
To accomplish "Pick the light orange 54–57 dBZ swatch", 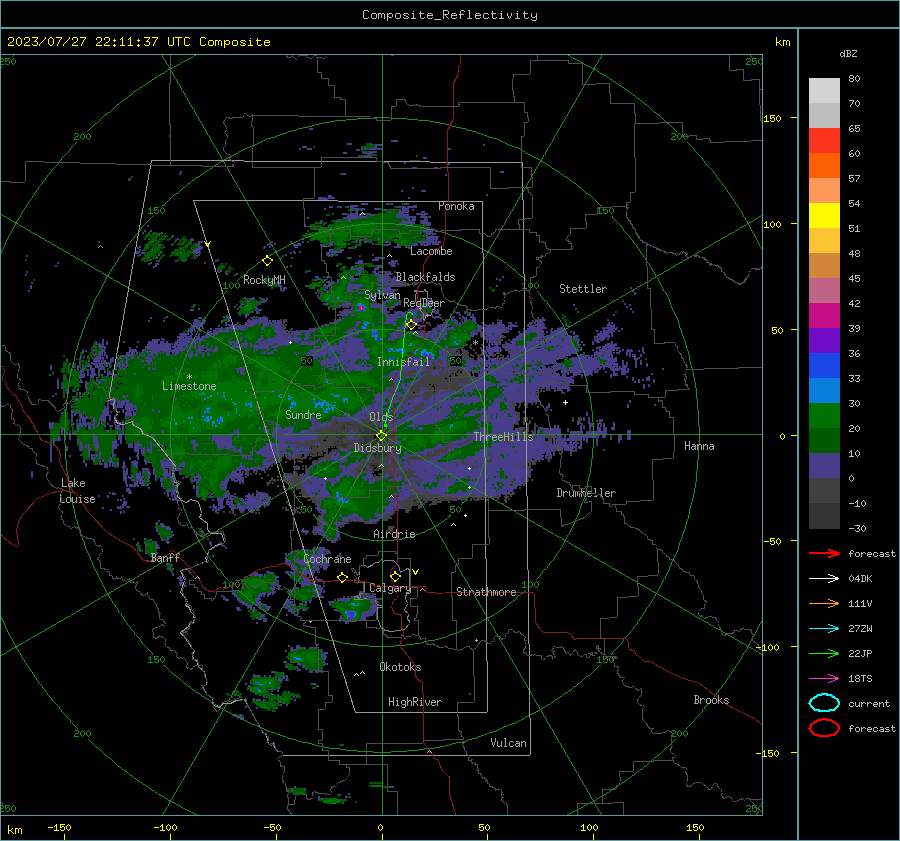I will click(x=824, y=190).
